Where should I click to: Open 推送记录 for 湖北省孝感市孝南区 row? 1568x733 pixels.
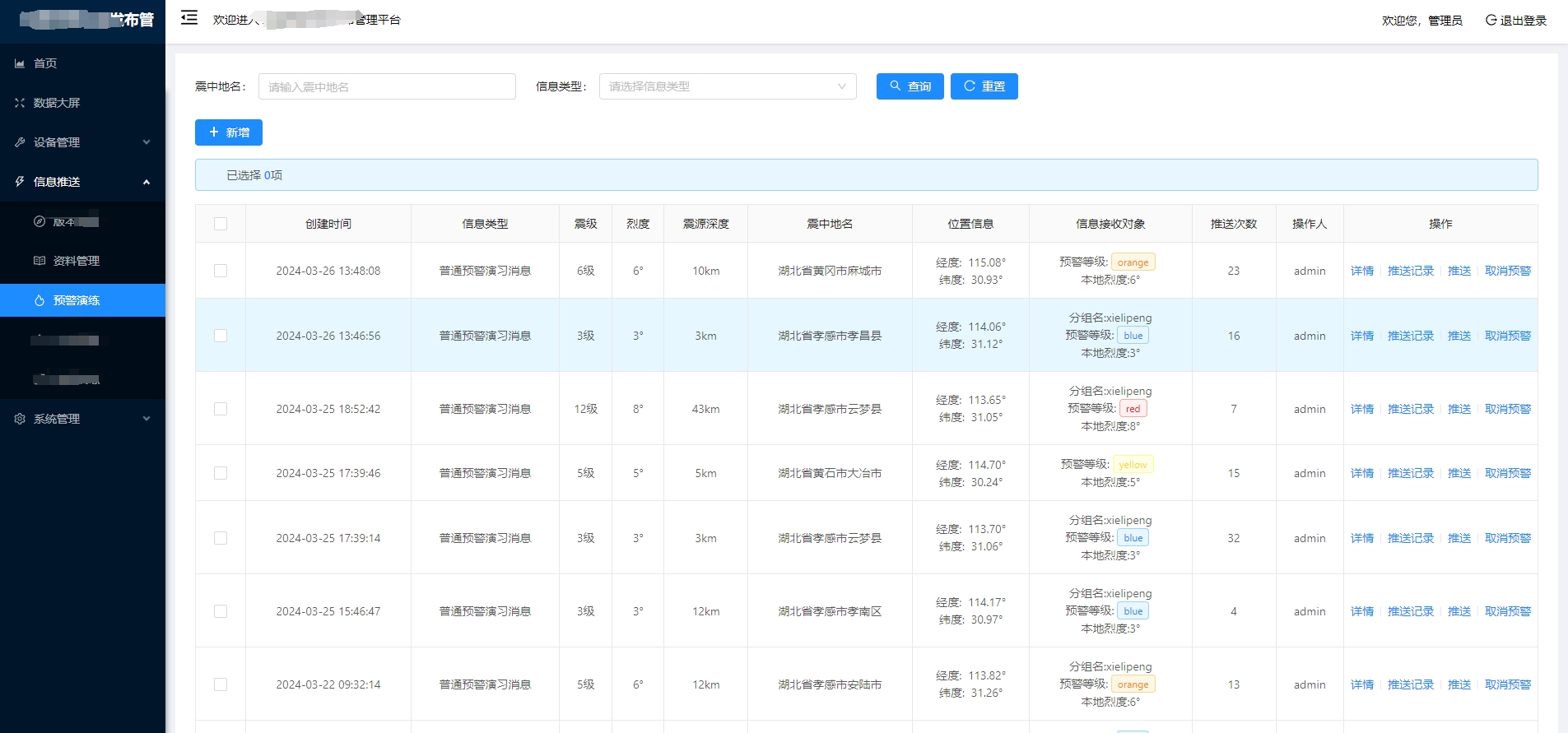[1411, 611]
